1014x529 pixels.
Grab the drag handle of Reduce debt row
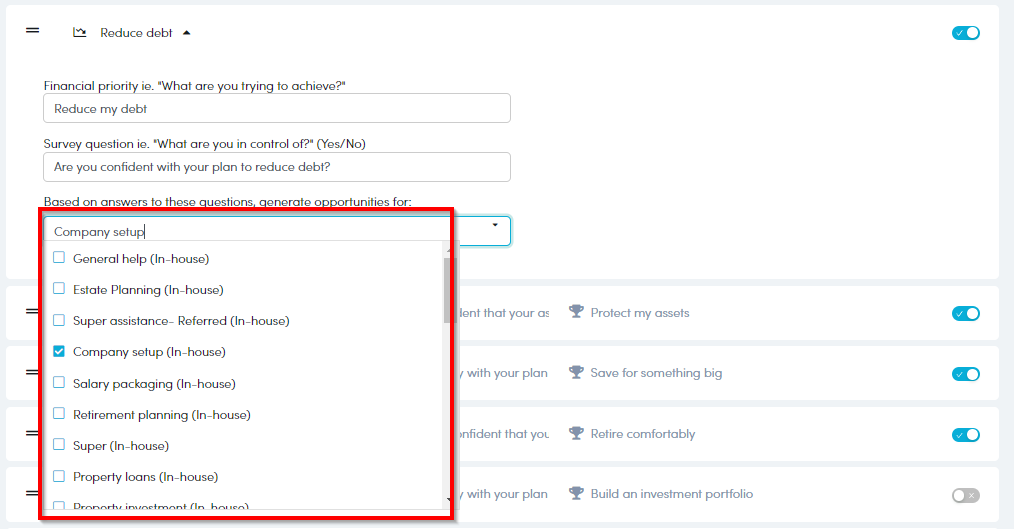tap(32, 32)
